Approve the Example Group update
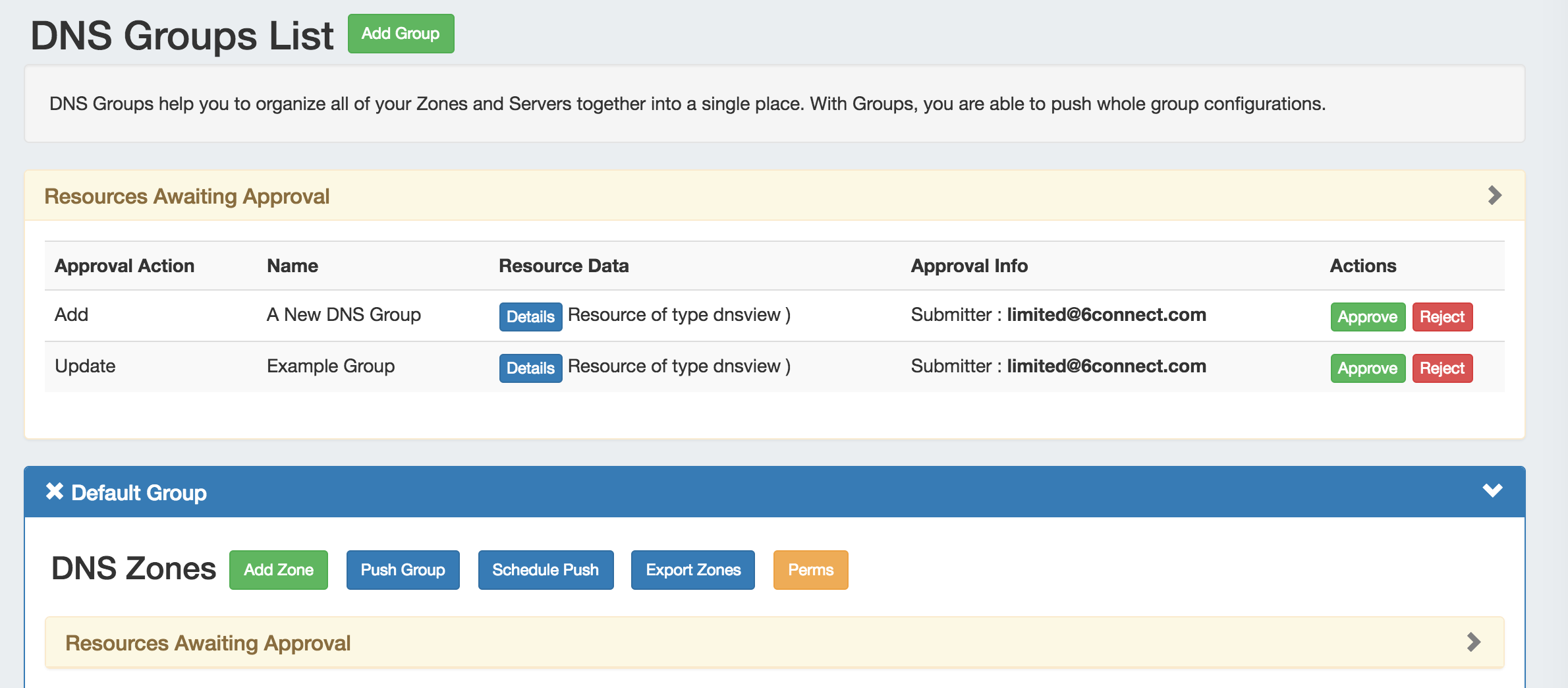The image size is (1568, 688). 1367,368
